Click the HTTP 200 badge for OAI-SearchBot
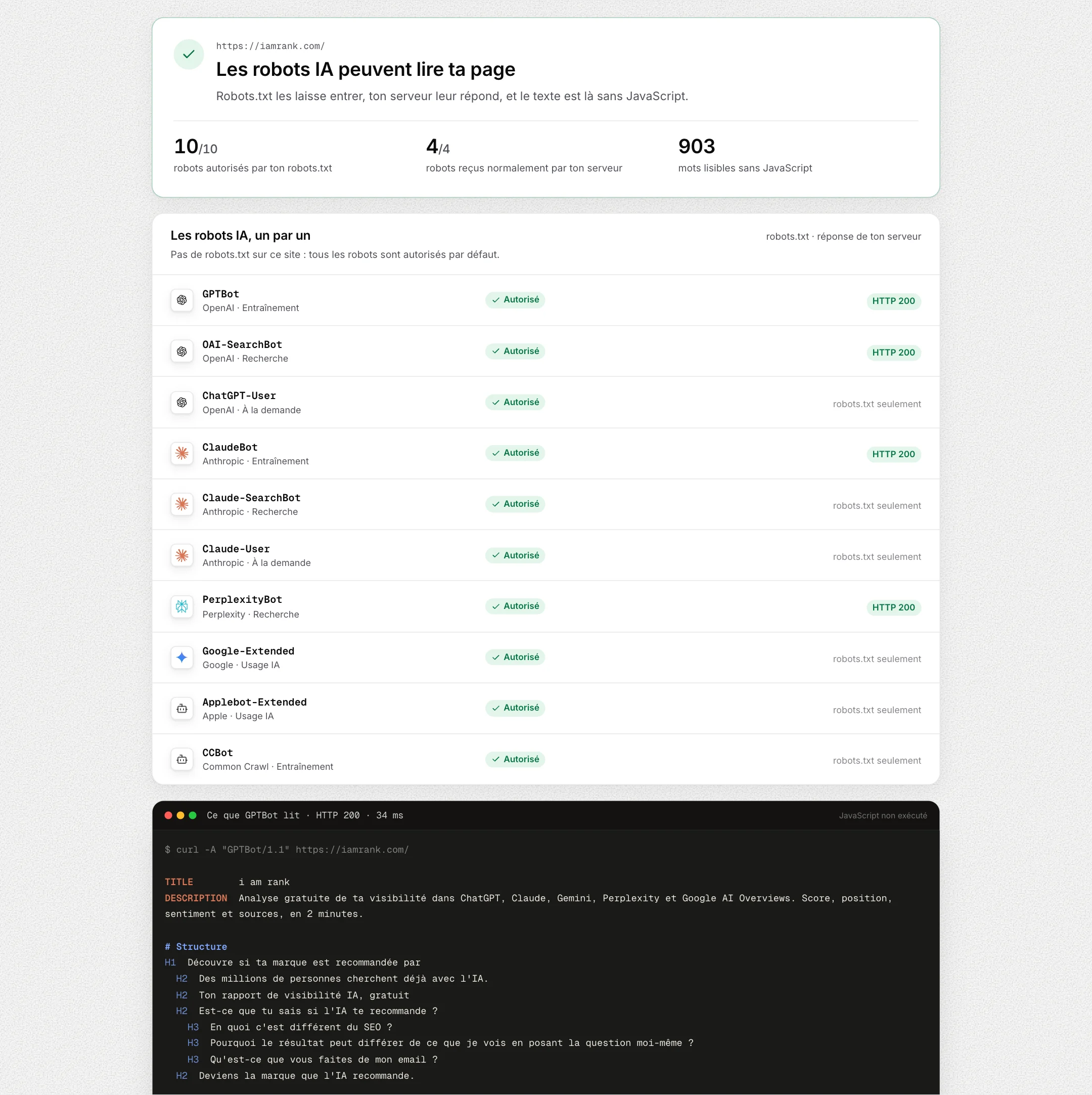This screenshot has width=1092, height=1095. coord(893,353)
